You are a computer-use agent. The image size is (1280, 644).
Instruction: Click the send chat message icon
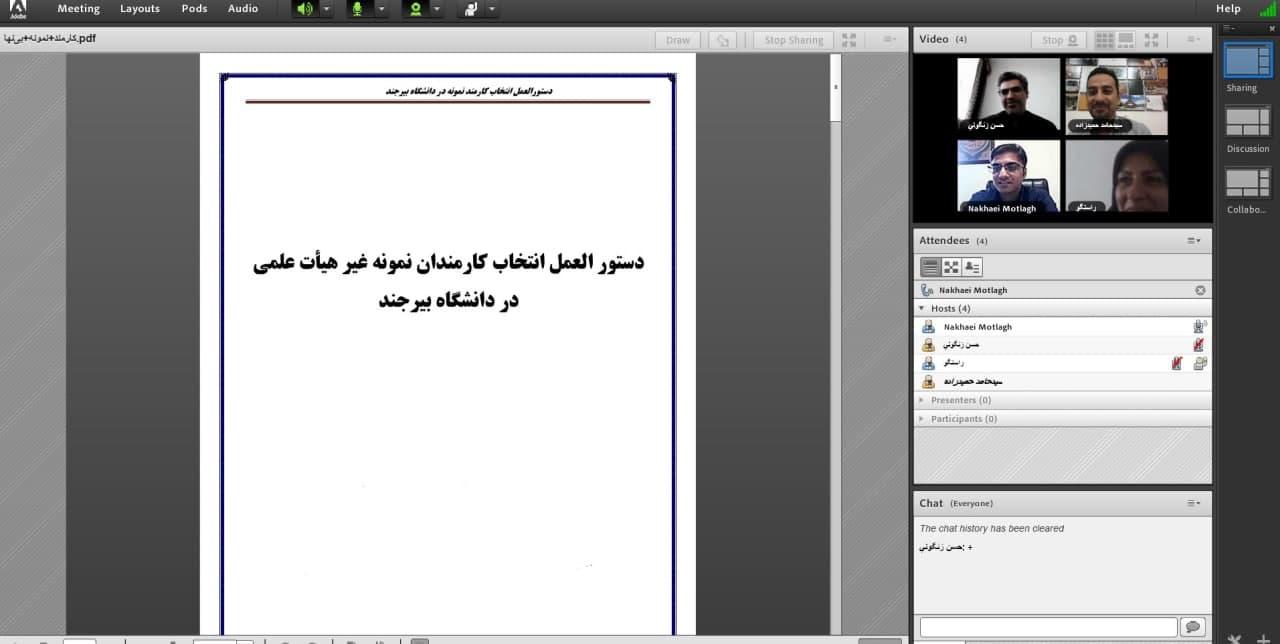pyautogui.click(x=1192, y=627)
